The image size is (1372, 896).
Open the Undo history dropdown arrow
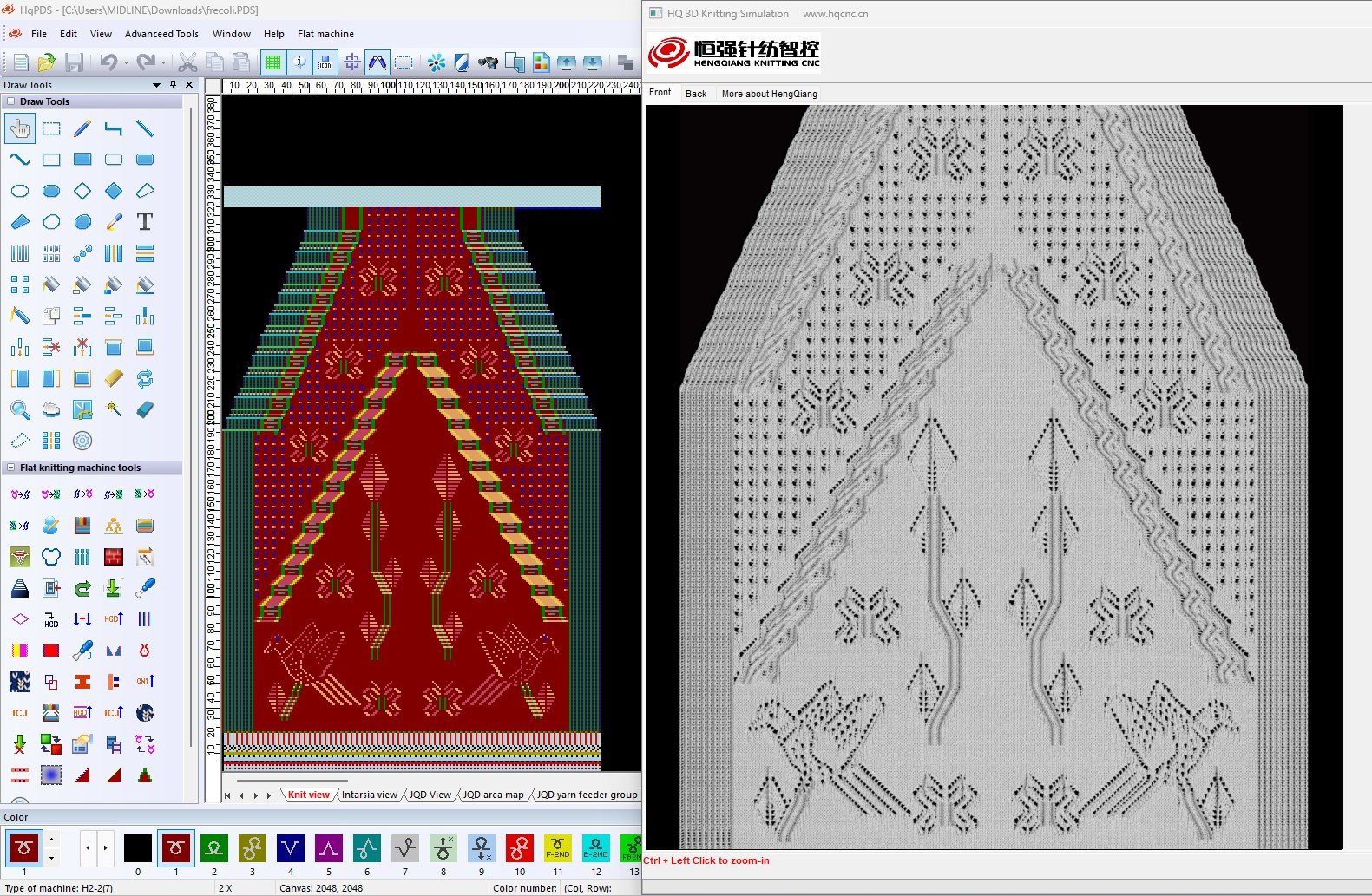(x=126, y=63)
